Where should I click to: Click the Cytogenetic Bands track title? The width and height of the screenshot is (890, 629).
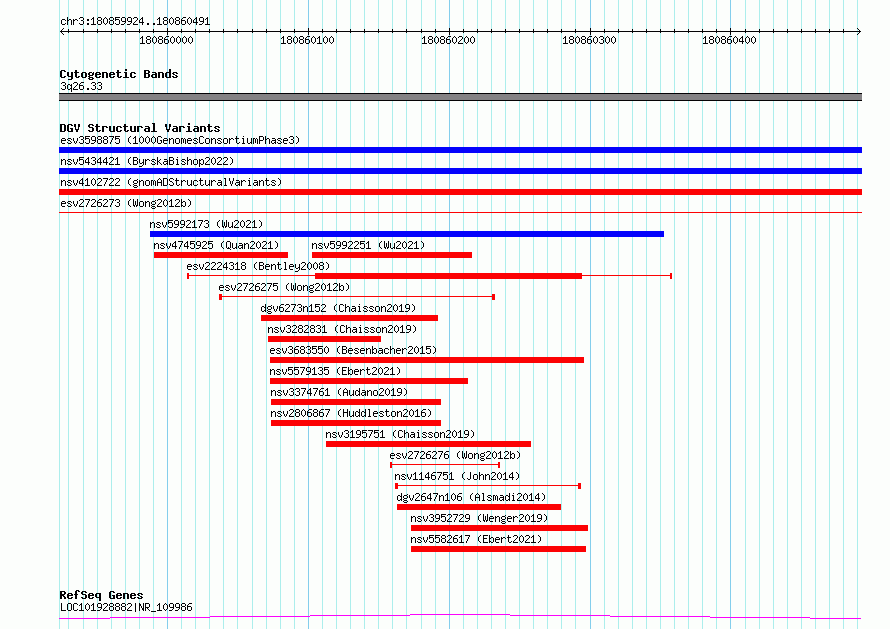(x=119, y=74)
